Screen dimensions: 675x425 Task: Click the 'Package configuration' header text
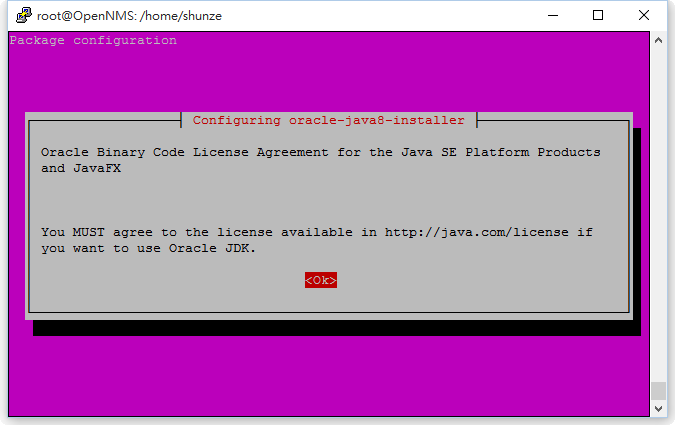tap(93, 40)
